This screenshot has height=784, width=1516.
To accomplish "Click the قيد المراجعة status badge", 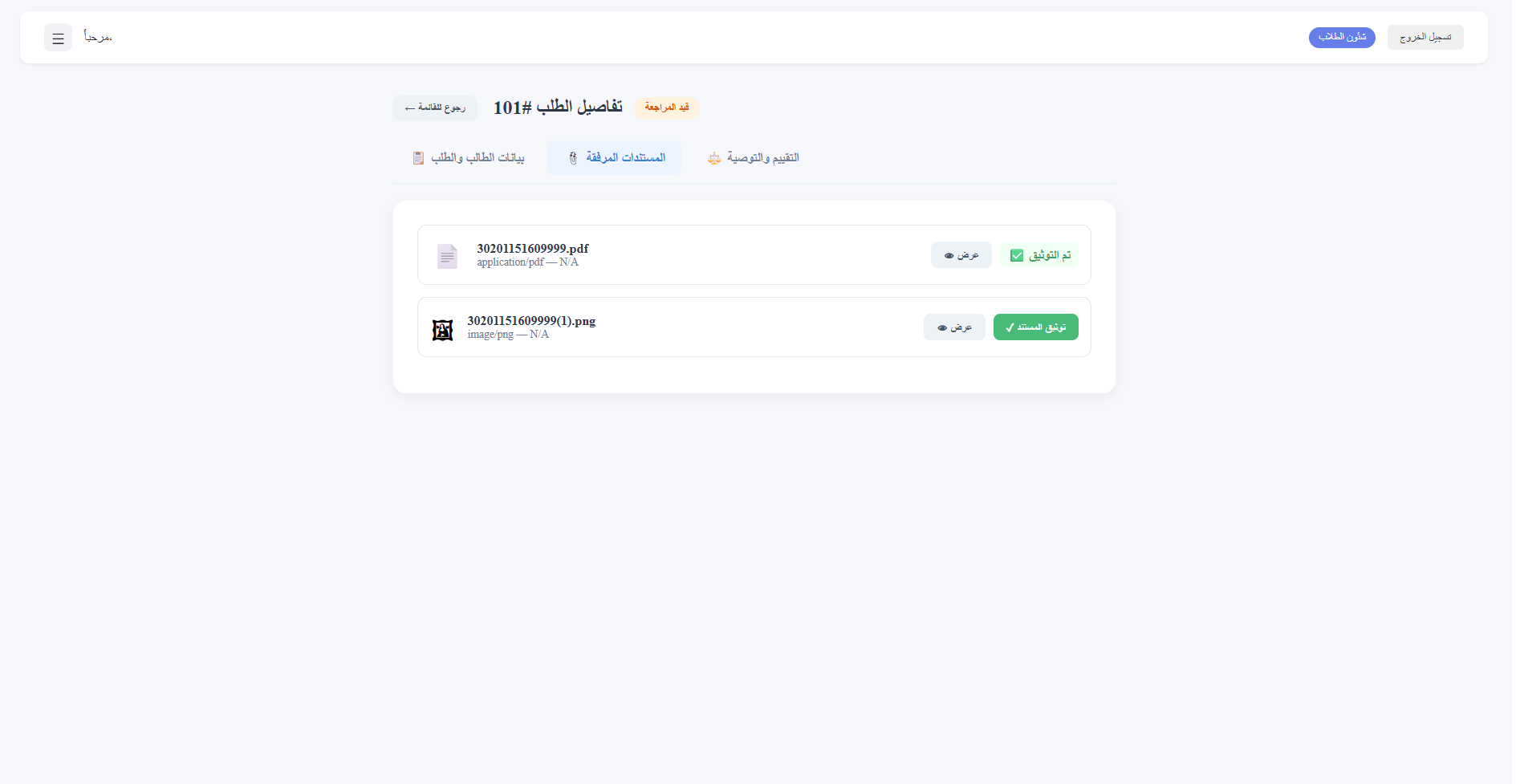I will coord(666,108).
